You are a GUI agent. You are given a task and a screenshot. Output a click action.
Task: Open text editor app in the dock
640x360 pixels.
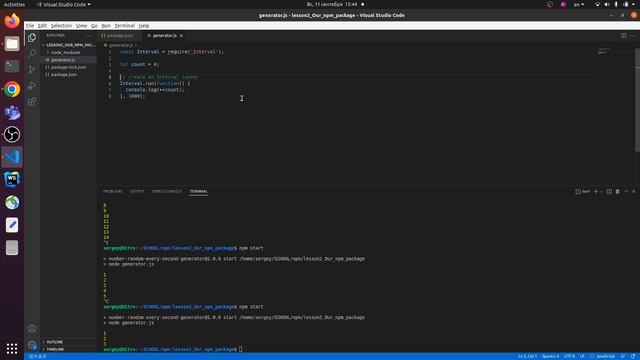click(x=12, y=225)
